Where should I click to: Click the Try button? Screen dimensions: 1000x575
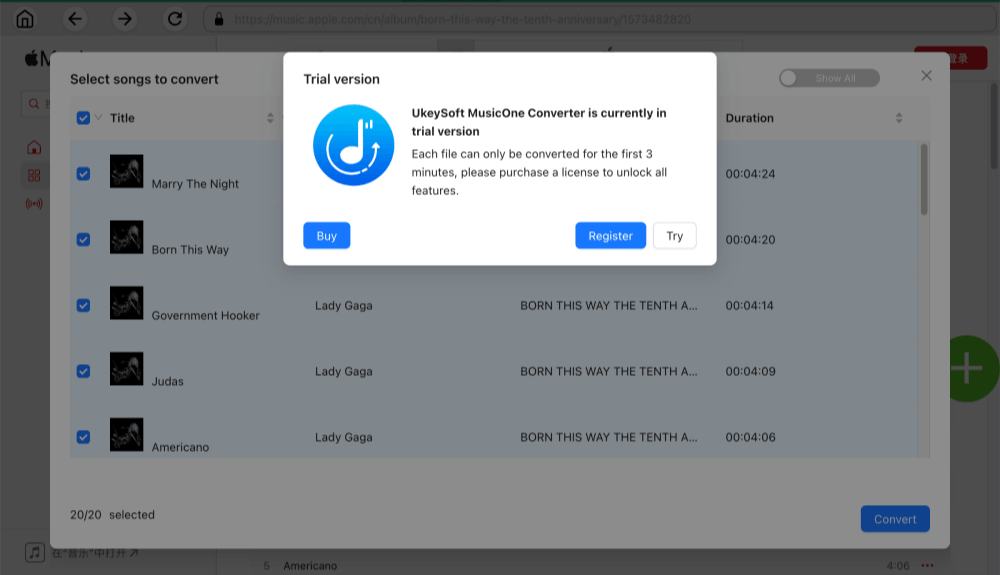click(675, 236)
